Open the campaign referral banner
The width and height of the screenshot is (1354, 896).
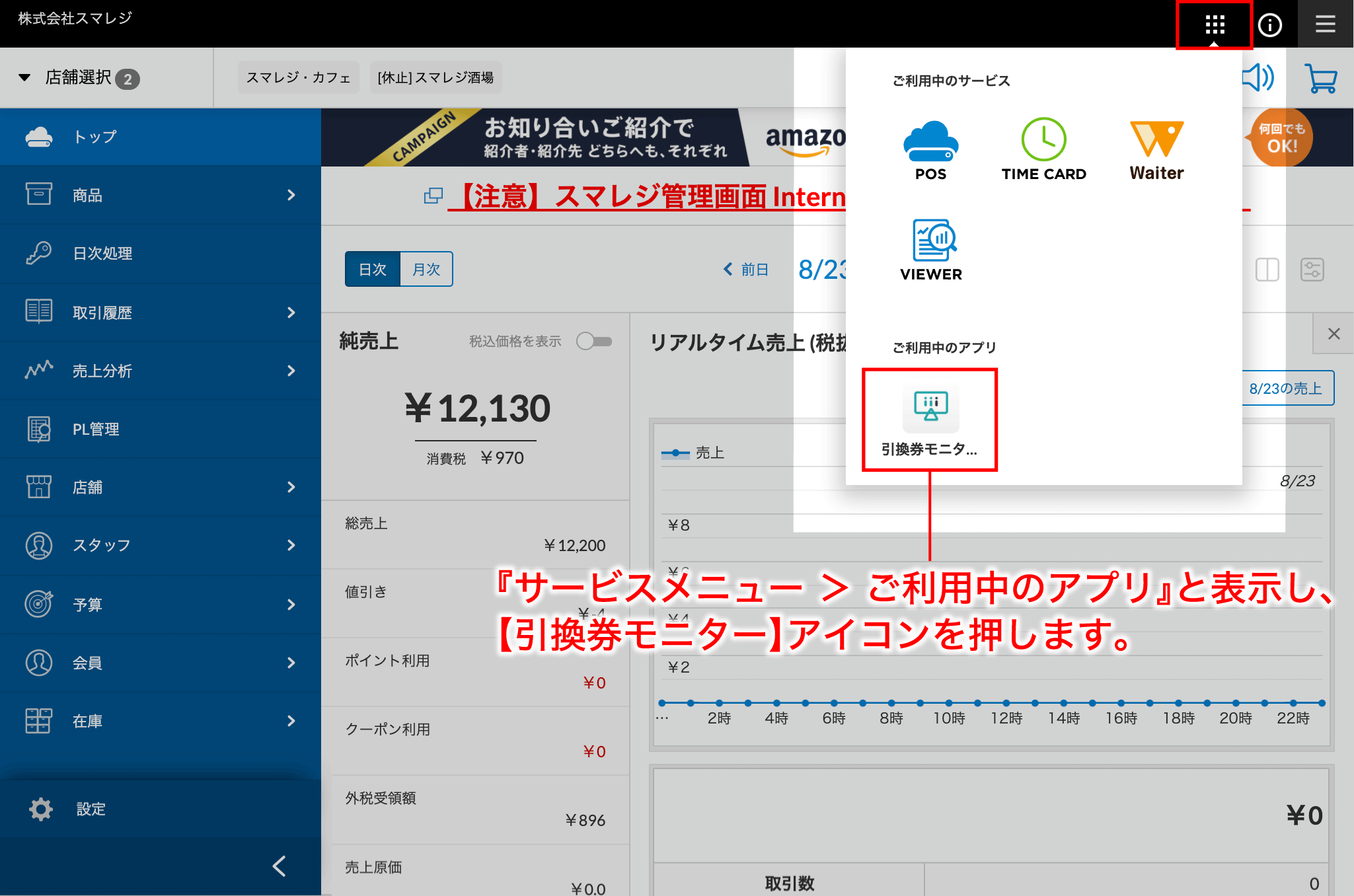583,137
